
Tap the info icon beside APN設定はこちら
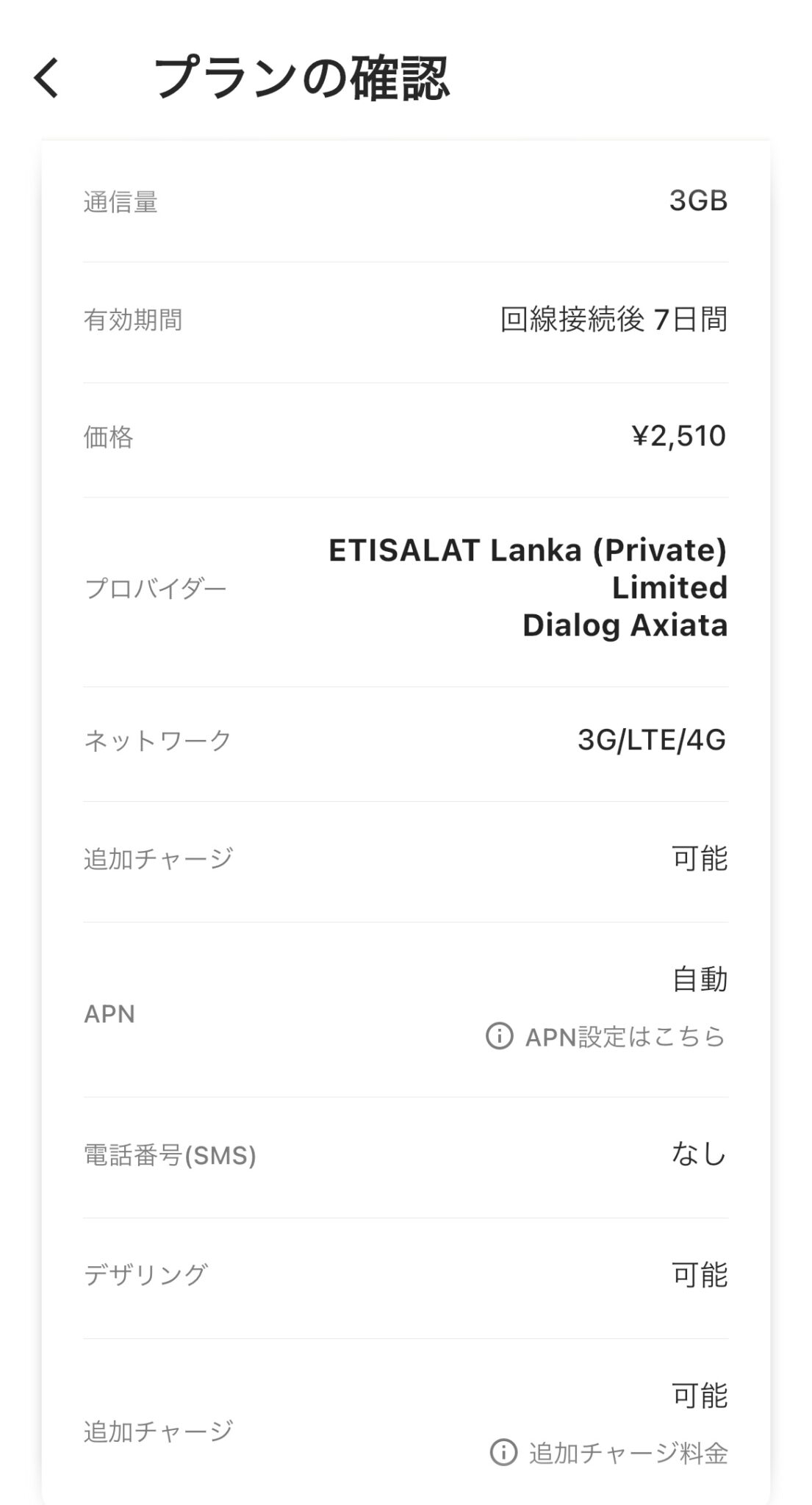click(499, 1036)
